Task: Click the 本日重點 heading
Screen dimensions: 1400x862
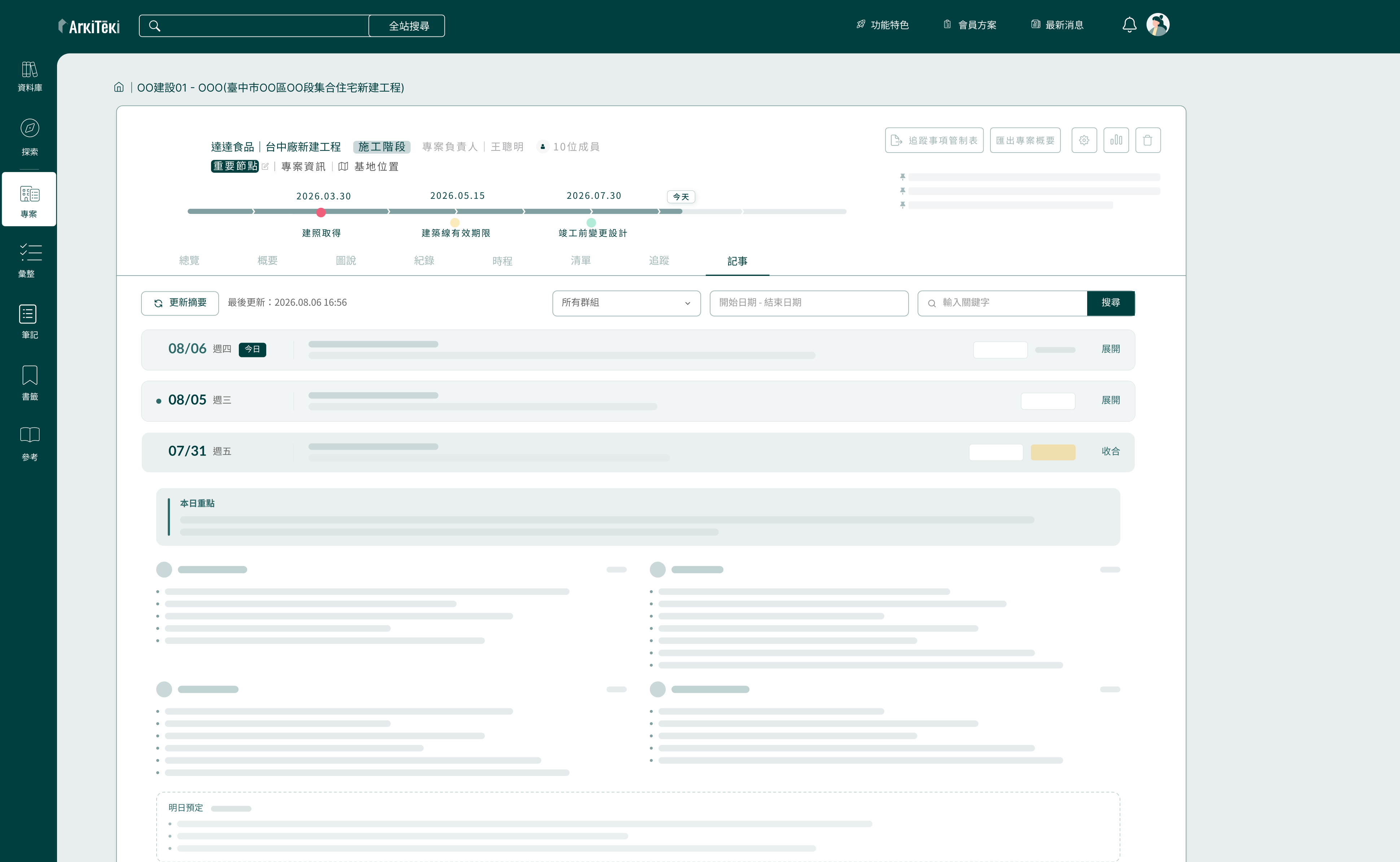Action: 197,503
